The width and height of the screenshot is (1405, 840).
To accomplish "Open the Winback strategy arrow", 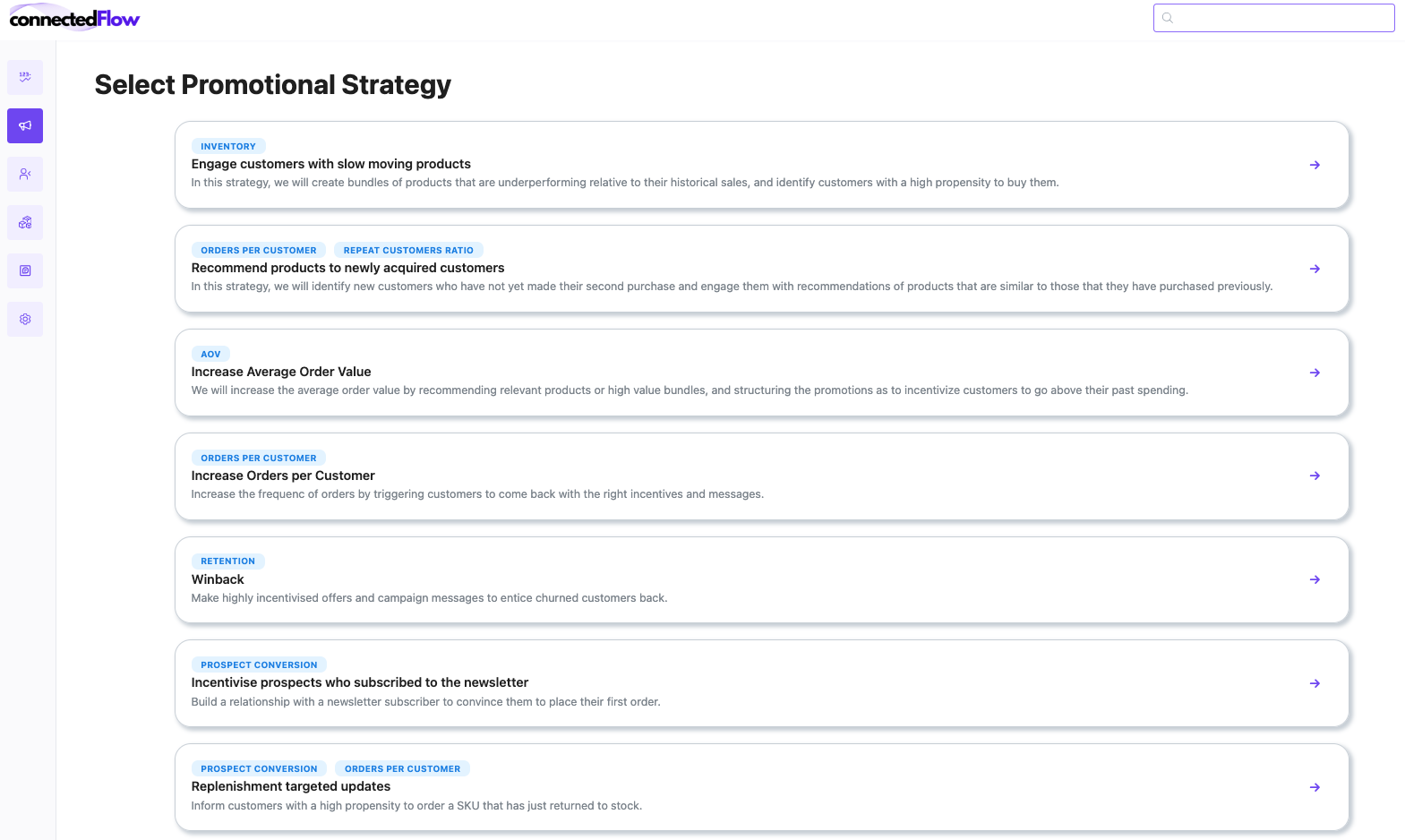I will pos(1315,579).
